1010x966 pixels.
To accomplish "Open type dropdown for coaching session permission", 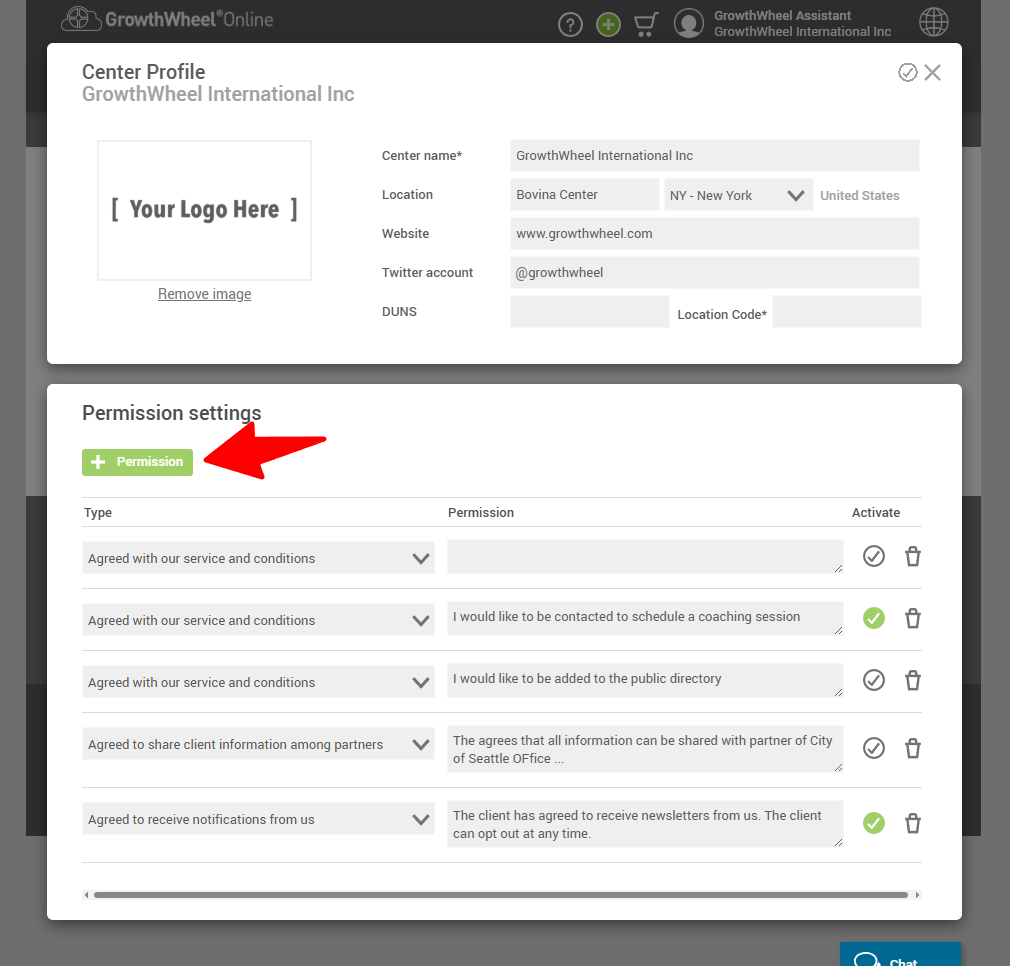I will 258,620.
